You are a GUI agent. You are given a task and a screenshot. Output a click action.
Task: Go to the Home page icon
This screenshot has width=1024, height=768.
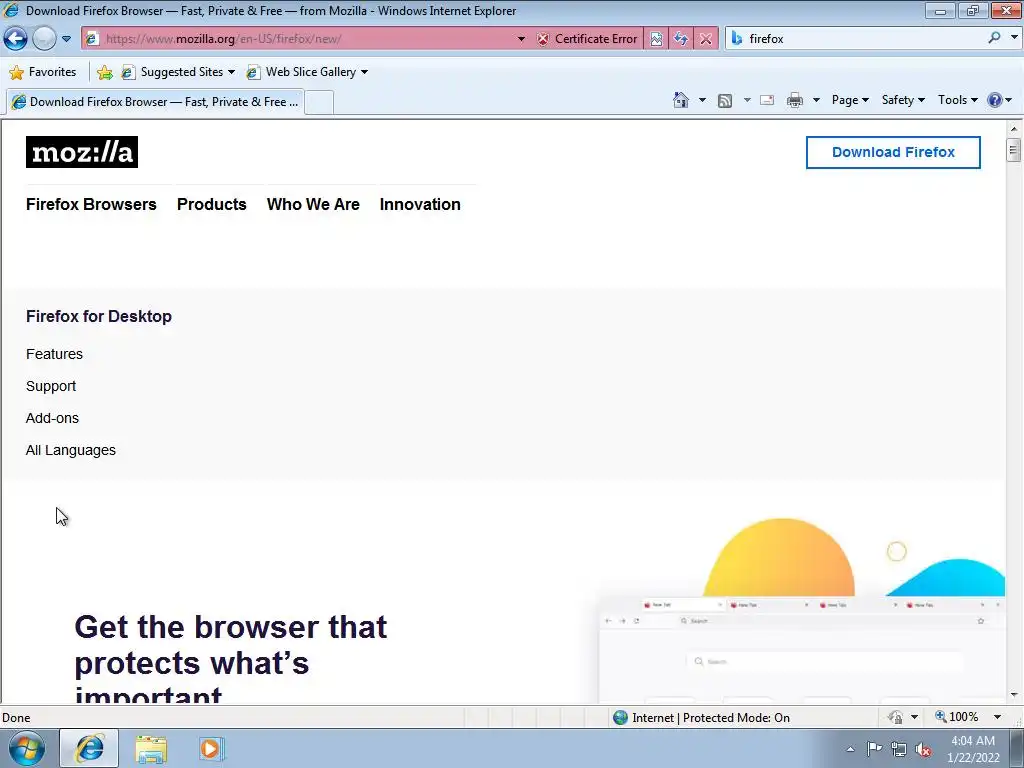point(680,100)
